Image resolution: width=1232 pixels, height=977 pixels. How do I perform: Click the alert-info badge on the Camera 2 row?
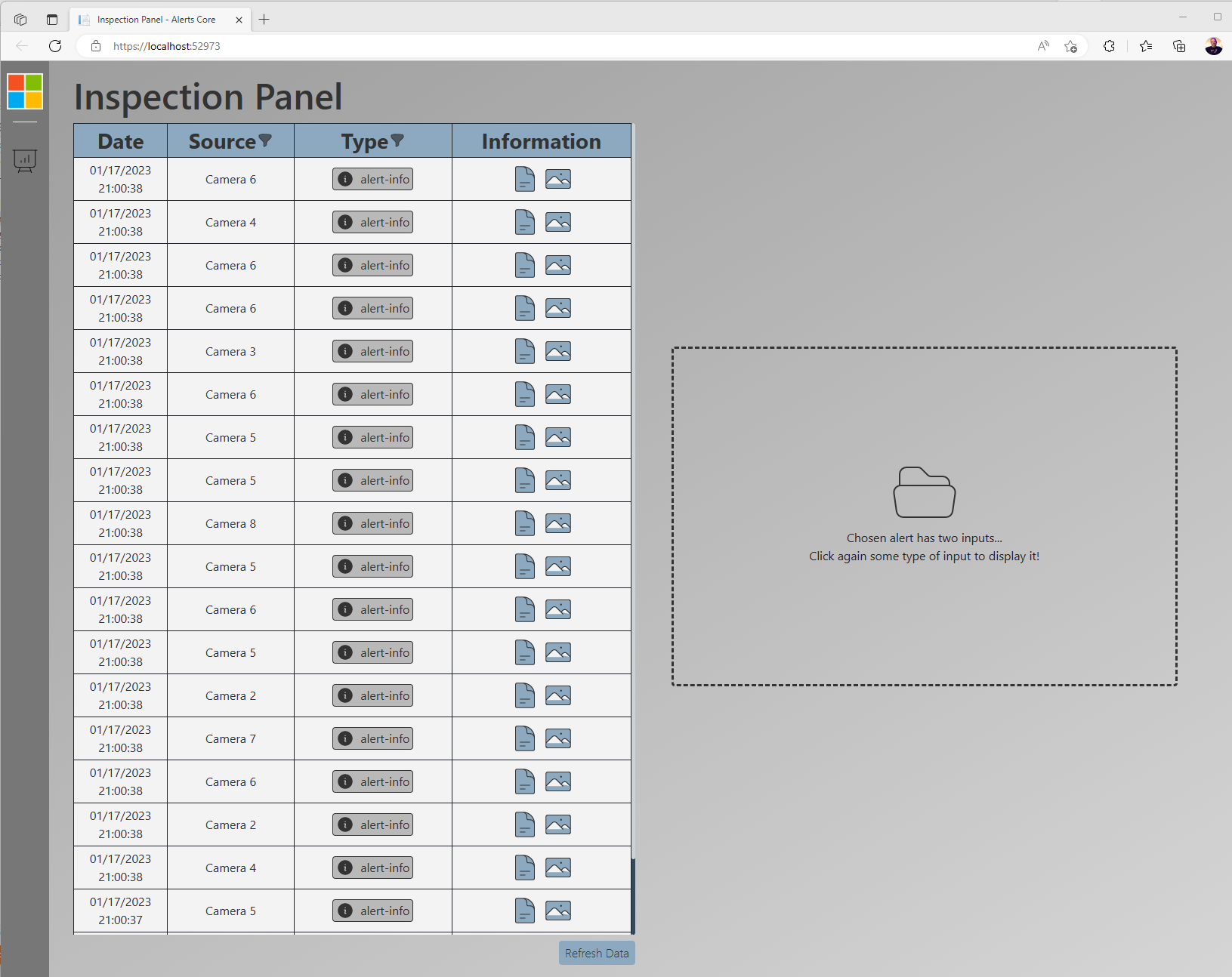372,695
